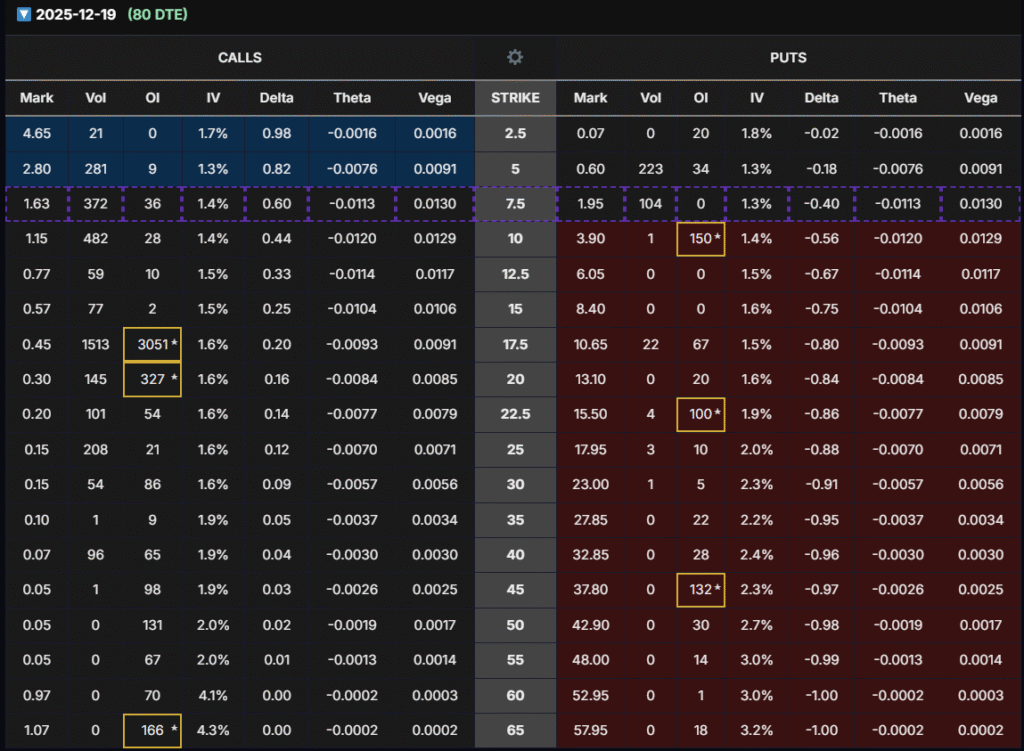Select the CALLS section header

(x=240, y=57)
